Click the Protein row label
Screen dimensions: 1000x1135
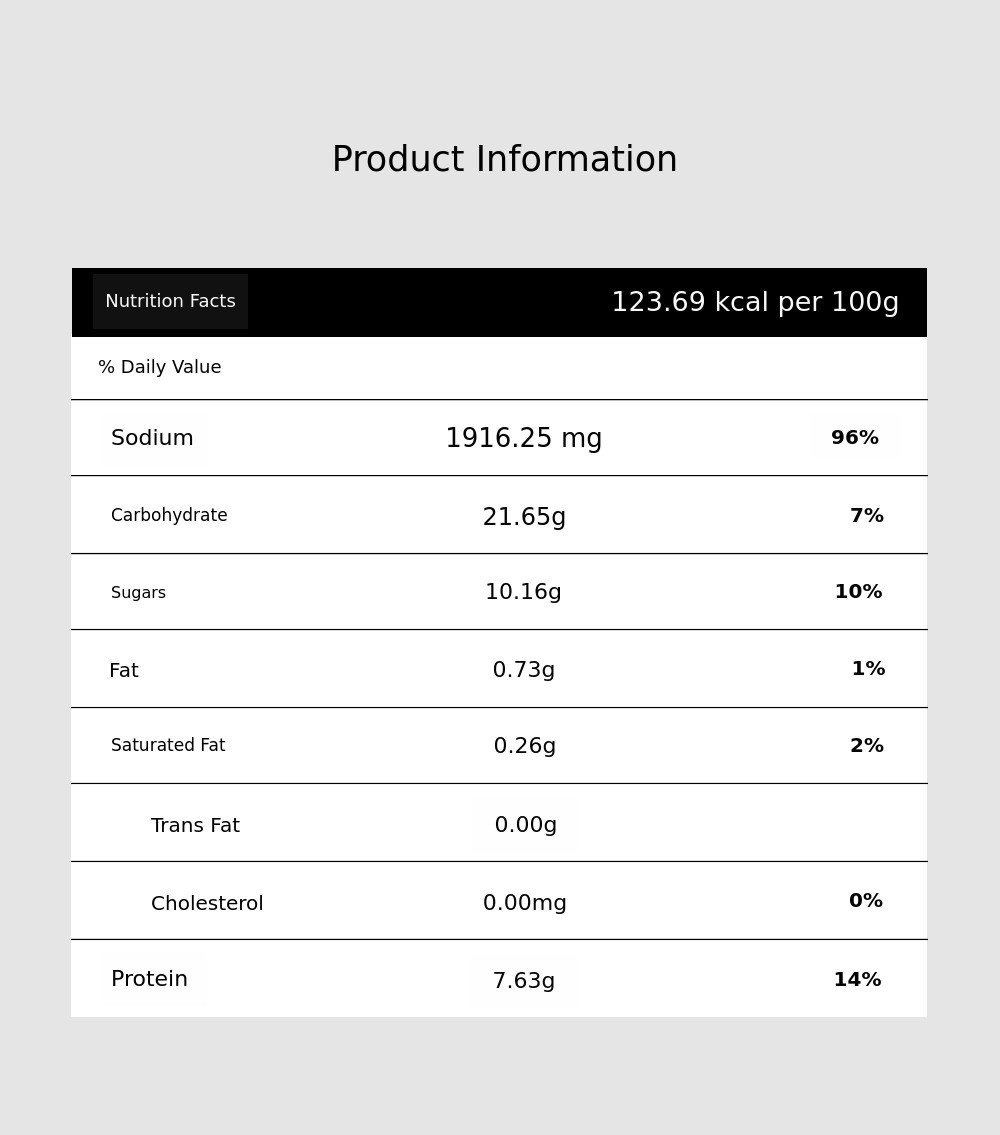point(149,980)
